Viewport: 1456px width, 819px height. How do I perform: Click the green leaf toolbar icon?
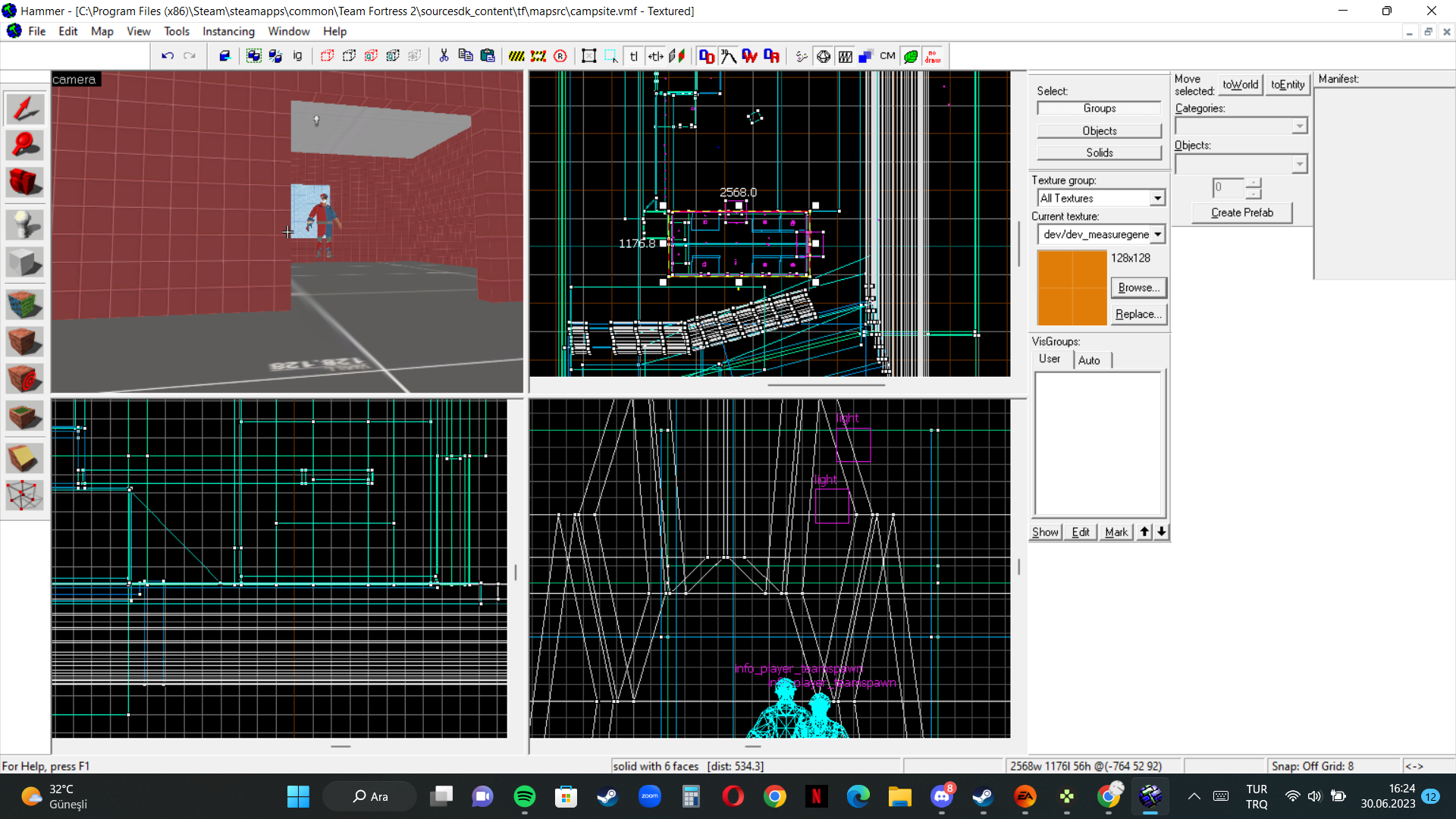click(911, 56)
